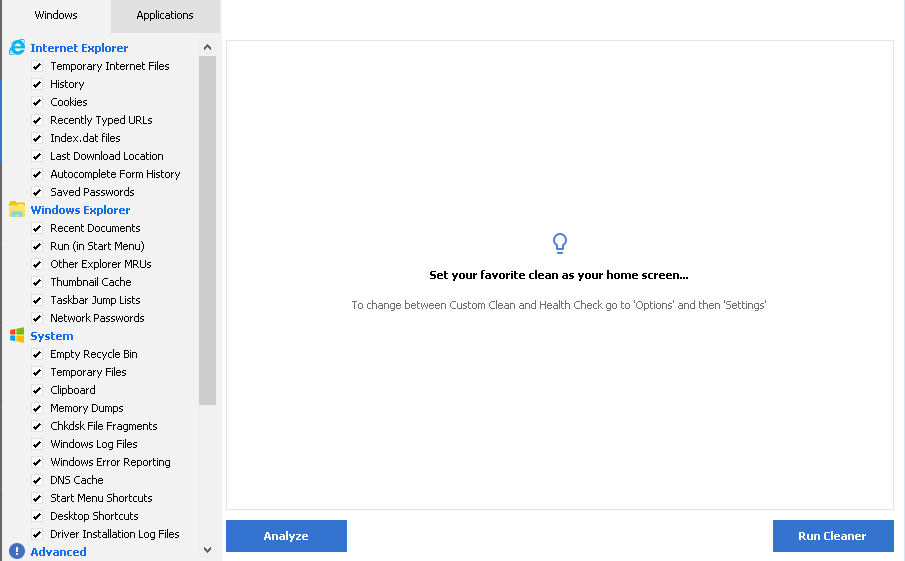The width and height of the screenshot is (905, 561).
Task: Toggle Chkdsk File Fragments checkbox
Action: [37, 426]
